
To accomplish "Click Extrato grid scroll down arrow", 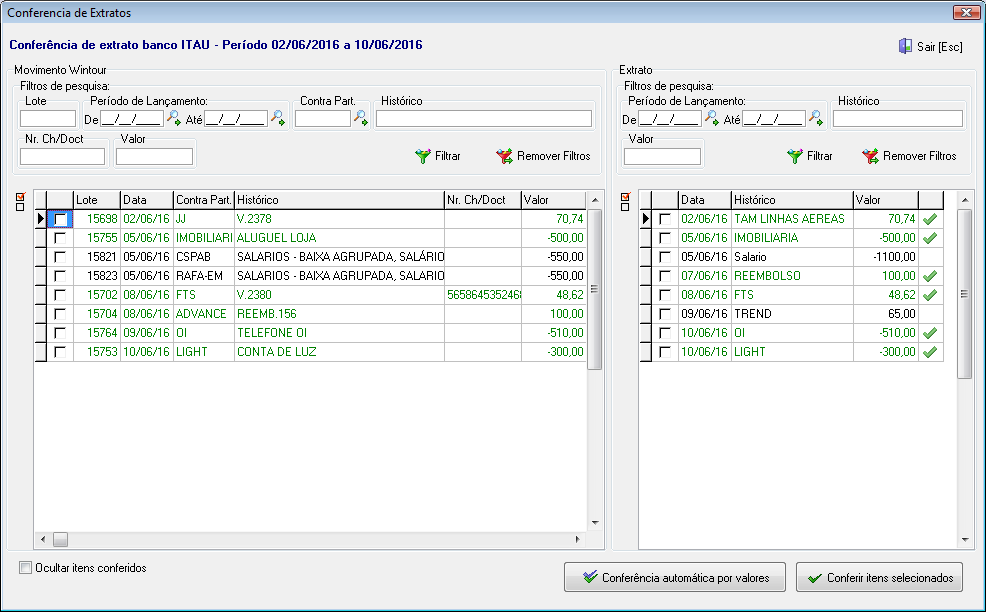I will tap(965, 540).
